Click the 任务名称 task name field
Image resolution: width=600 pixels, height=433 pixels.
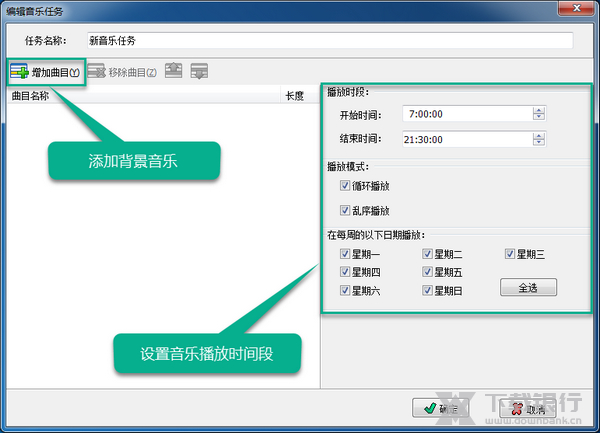[x=330, y=41]
